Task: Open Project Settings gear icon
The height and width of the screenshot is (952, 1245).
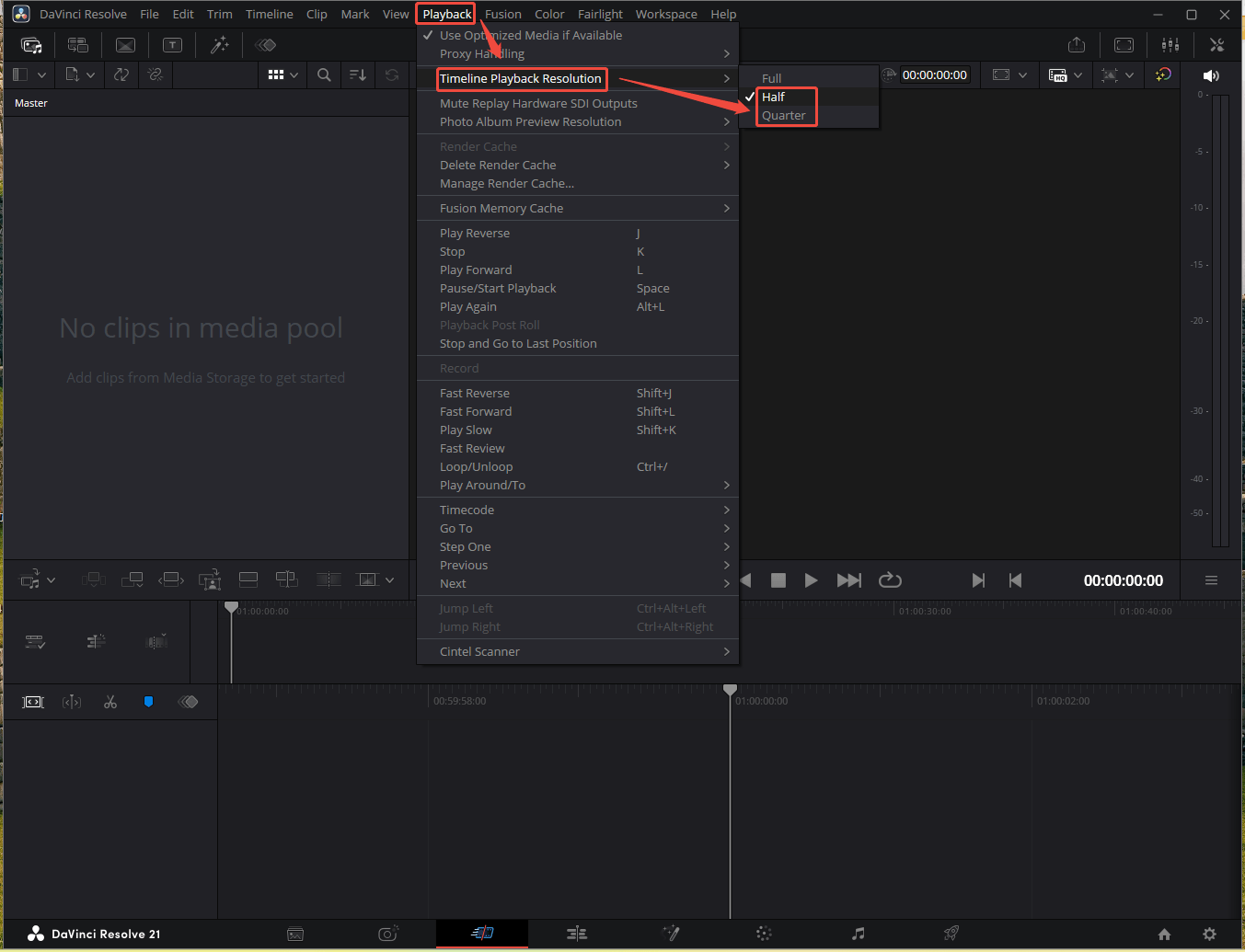Action: [1209, 934]
